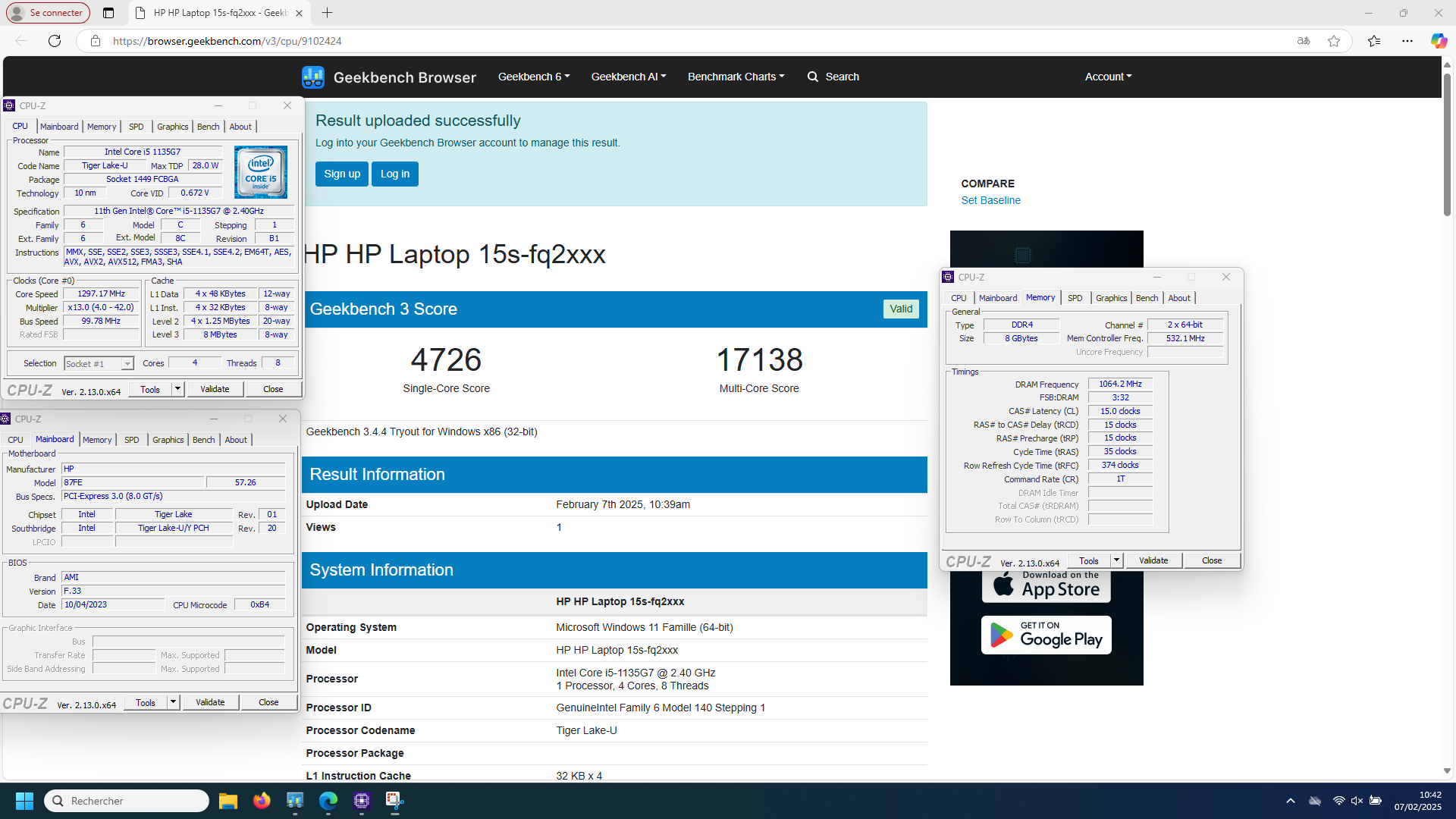Click the multi-core score 17138
Viewport: 1456px width, 819px height.
coord(759,359)
